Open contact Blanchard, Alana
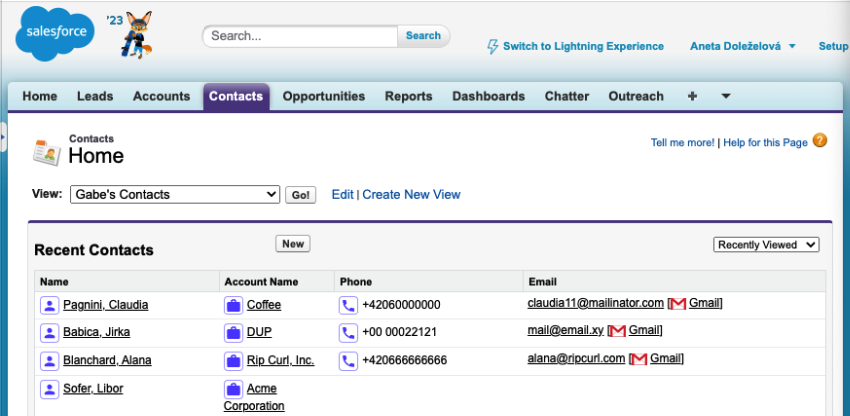 [107, 360]
